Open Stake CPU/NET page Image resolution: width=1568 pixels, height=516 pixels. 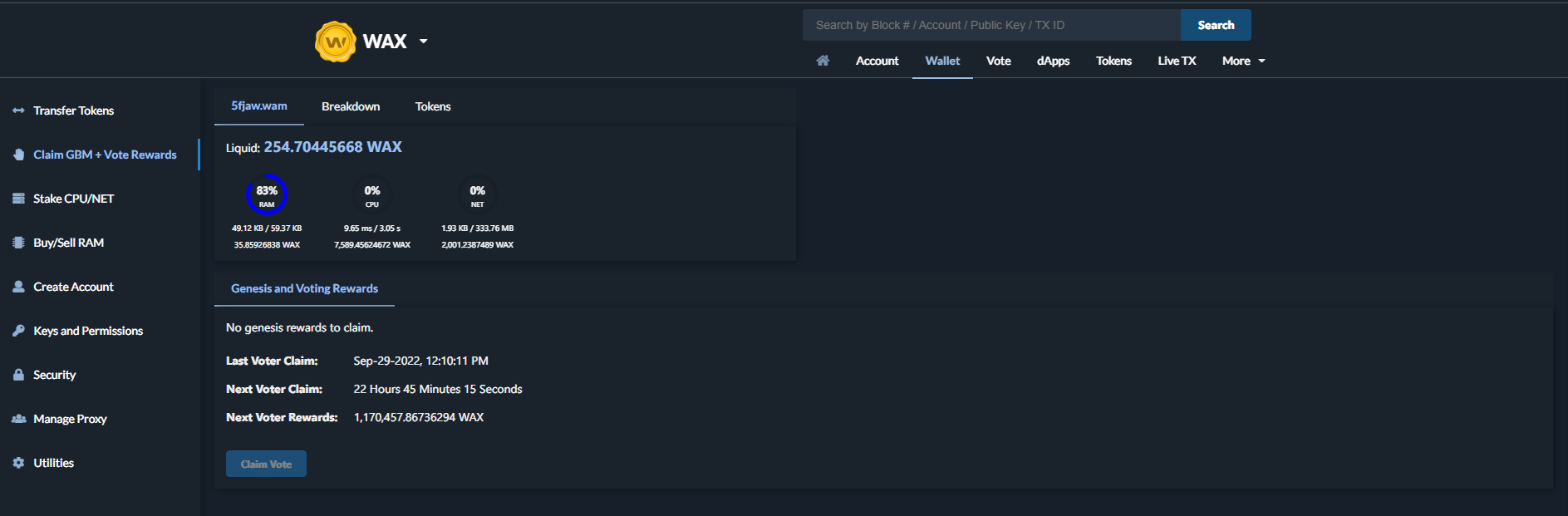pyautogui.click(x=73, y=199)
